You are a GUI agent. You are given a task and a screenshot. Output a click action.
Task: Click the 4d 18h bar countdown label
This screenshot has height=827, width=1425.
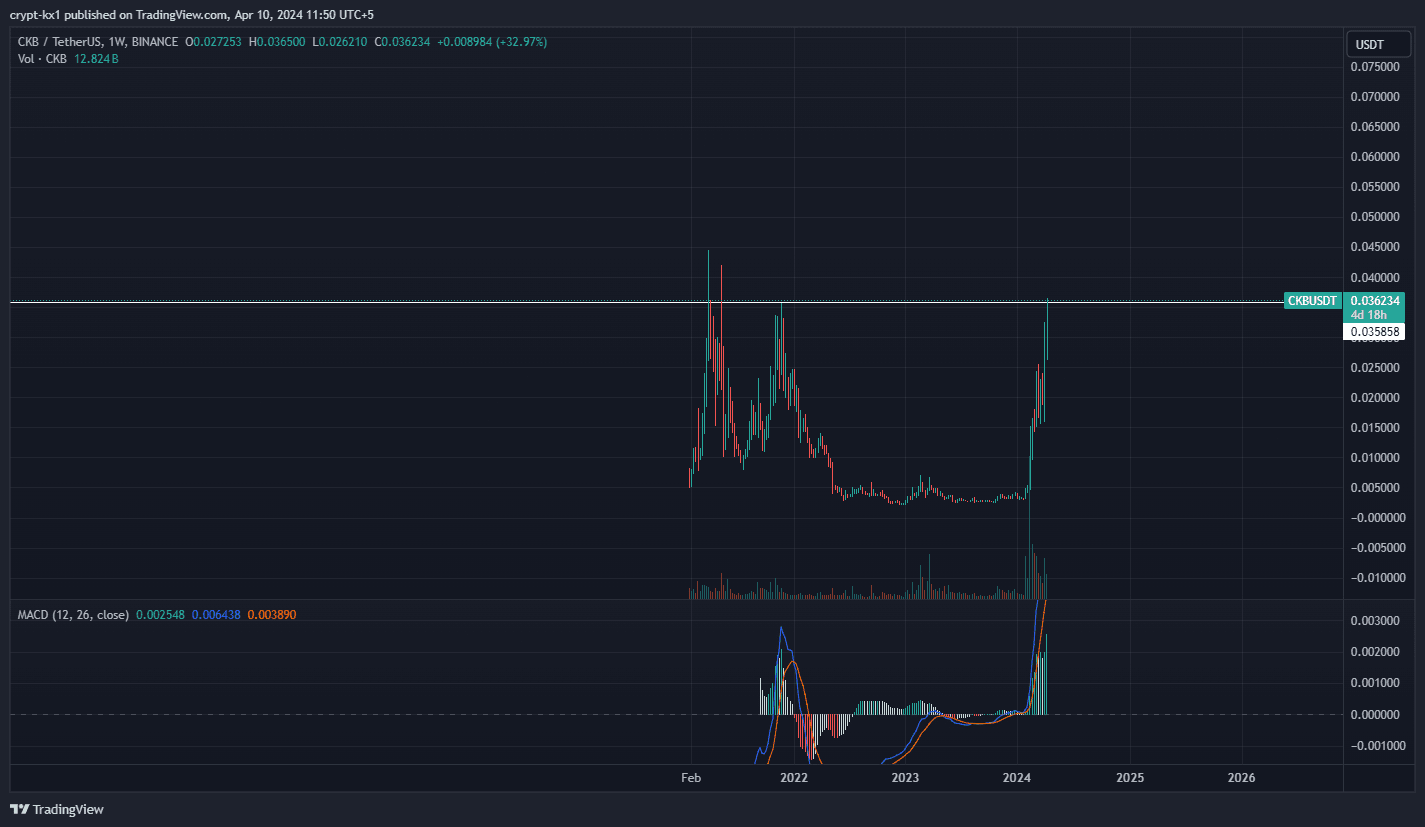(x=1367, y=314)
